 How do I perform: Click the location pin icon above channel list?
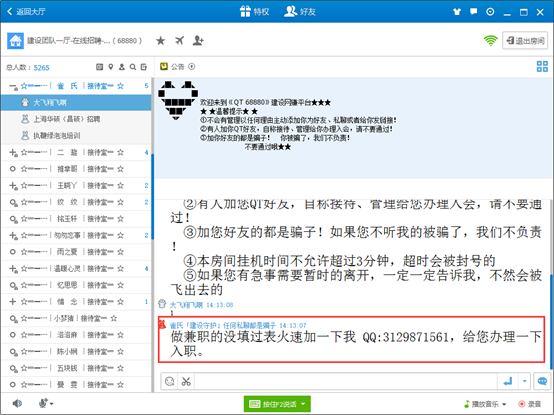coord(111,67)
